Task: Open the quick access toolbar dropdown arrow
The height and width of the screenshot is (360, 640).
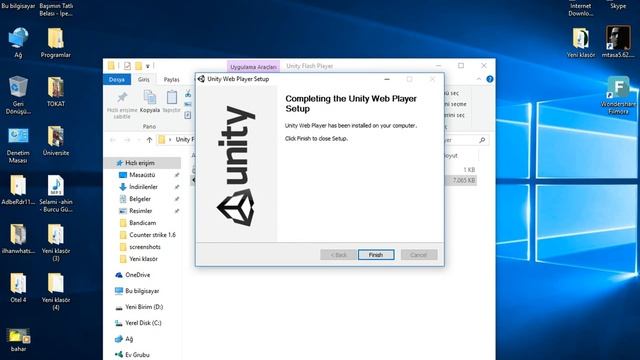Action: click(x=148, y=66)
